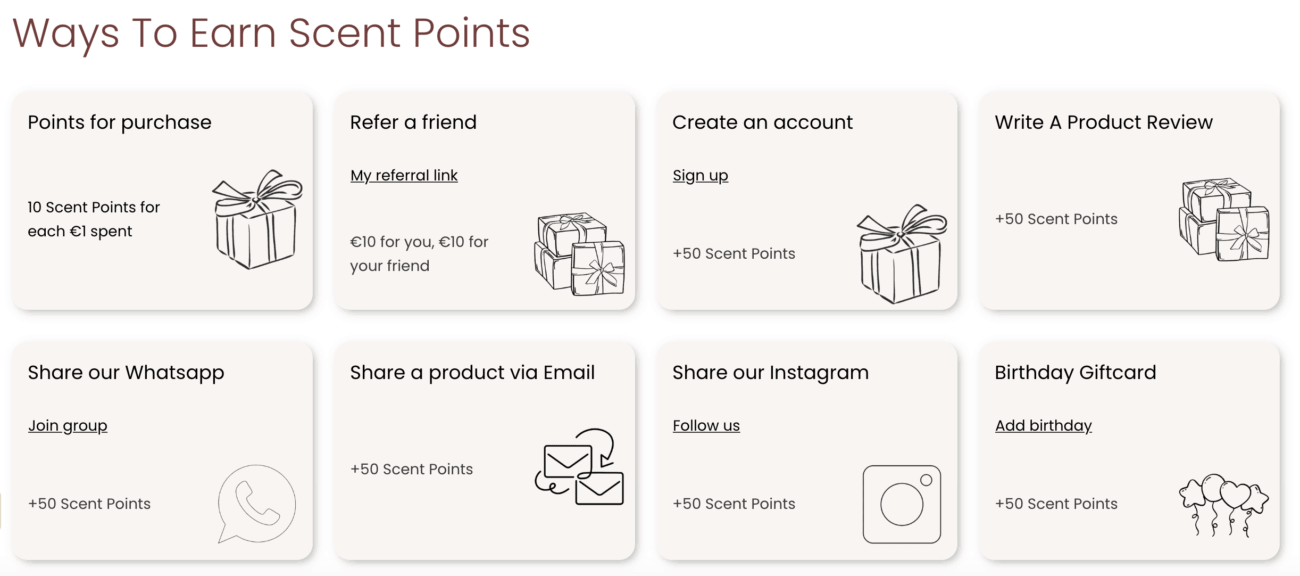The image size is (1300, 576).
Task: Click the gift icon in Create an account
Action: pyautogui.click(x=901, y=255)
